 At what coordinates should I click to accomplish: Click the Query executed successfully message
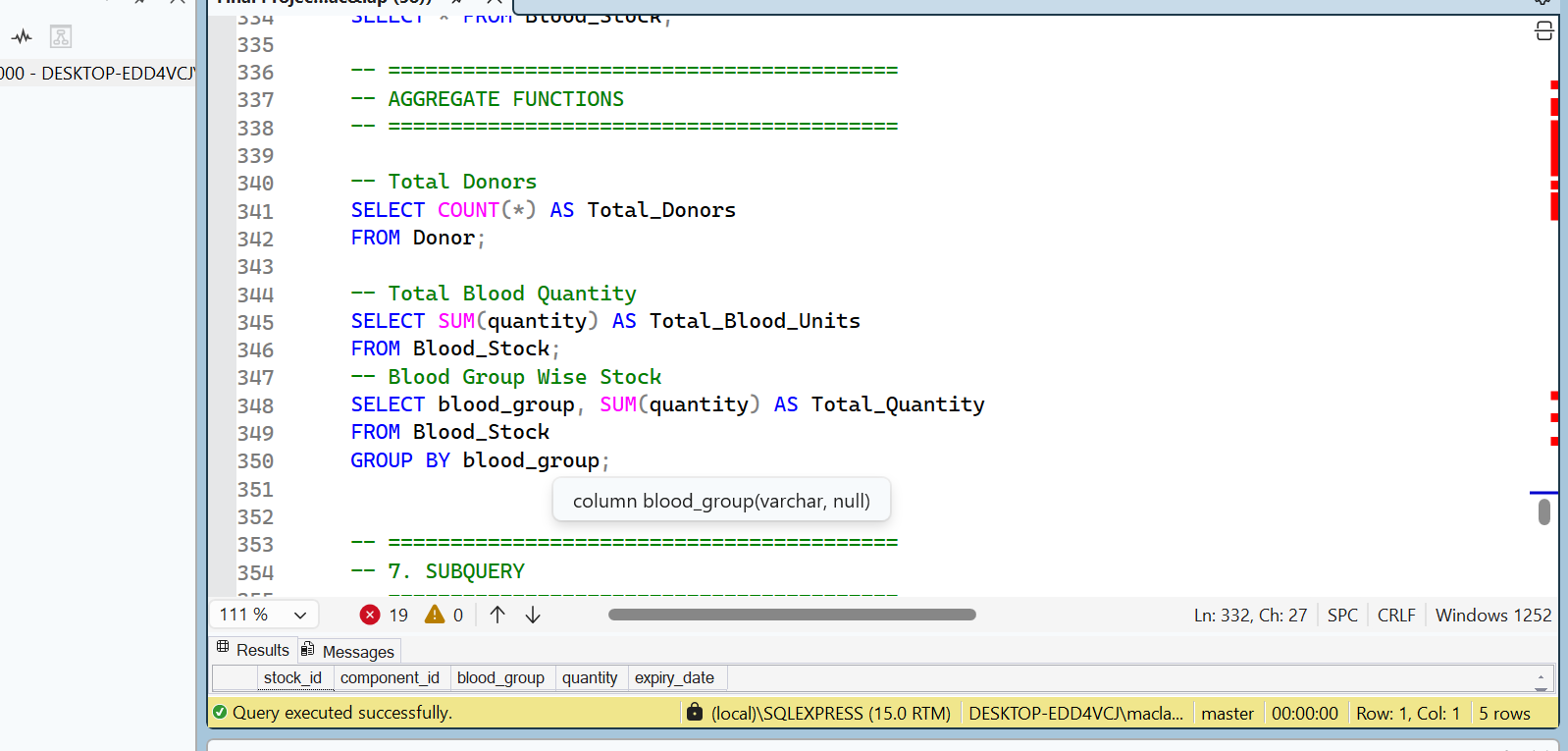pyautogui.click(x=342, y=713)
